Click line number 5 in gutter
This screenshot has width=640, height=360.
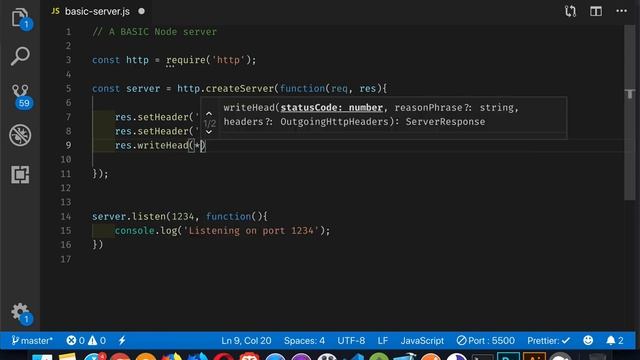[68, 89]
